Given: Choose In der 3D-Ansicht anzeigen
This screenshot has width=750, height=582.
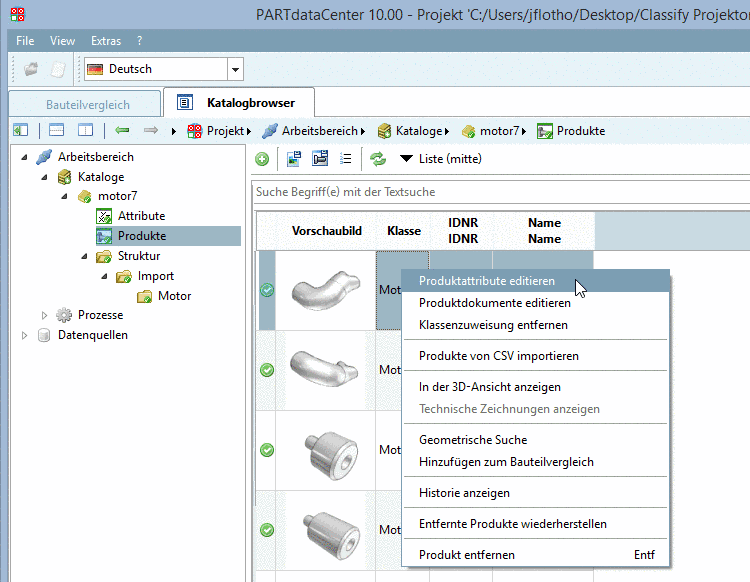Looking at the screenshot, I should (x=536, y=387).
